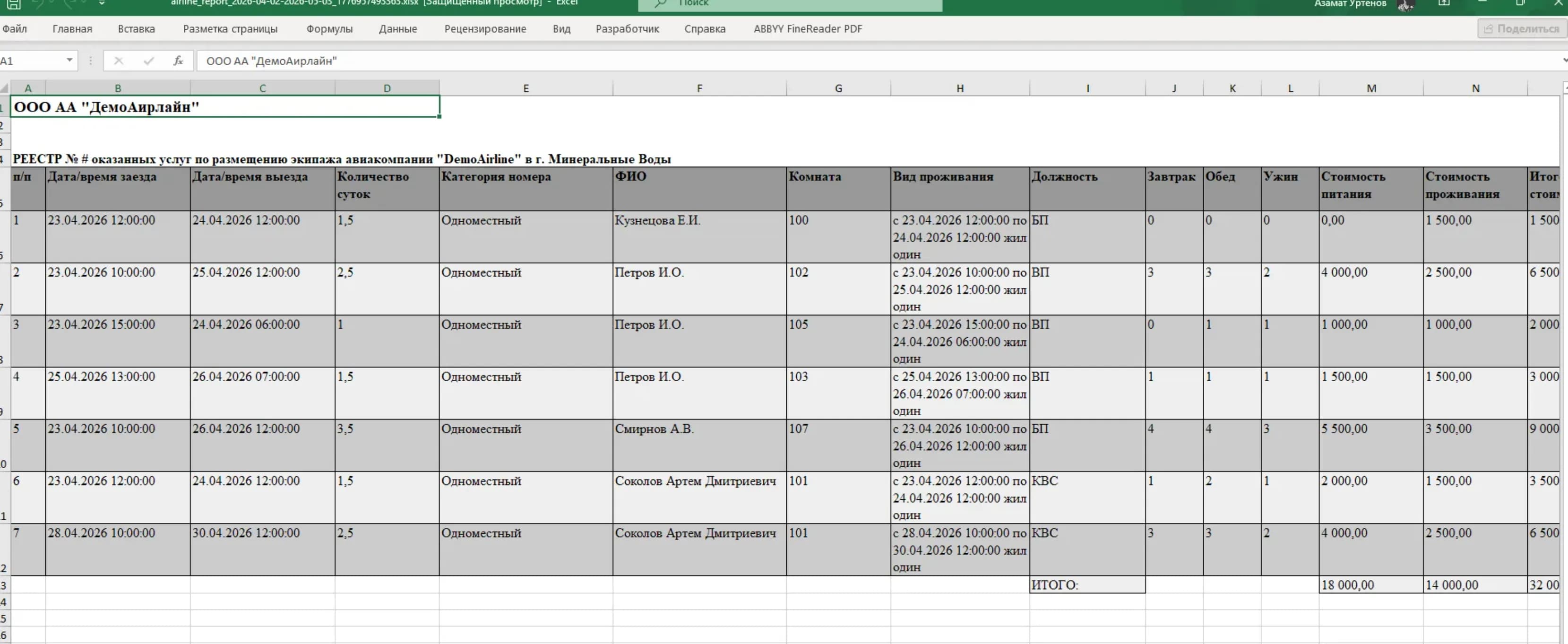1568x644 pixels.
Task: Select column H header
Action: (x=960, y=88)
